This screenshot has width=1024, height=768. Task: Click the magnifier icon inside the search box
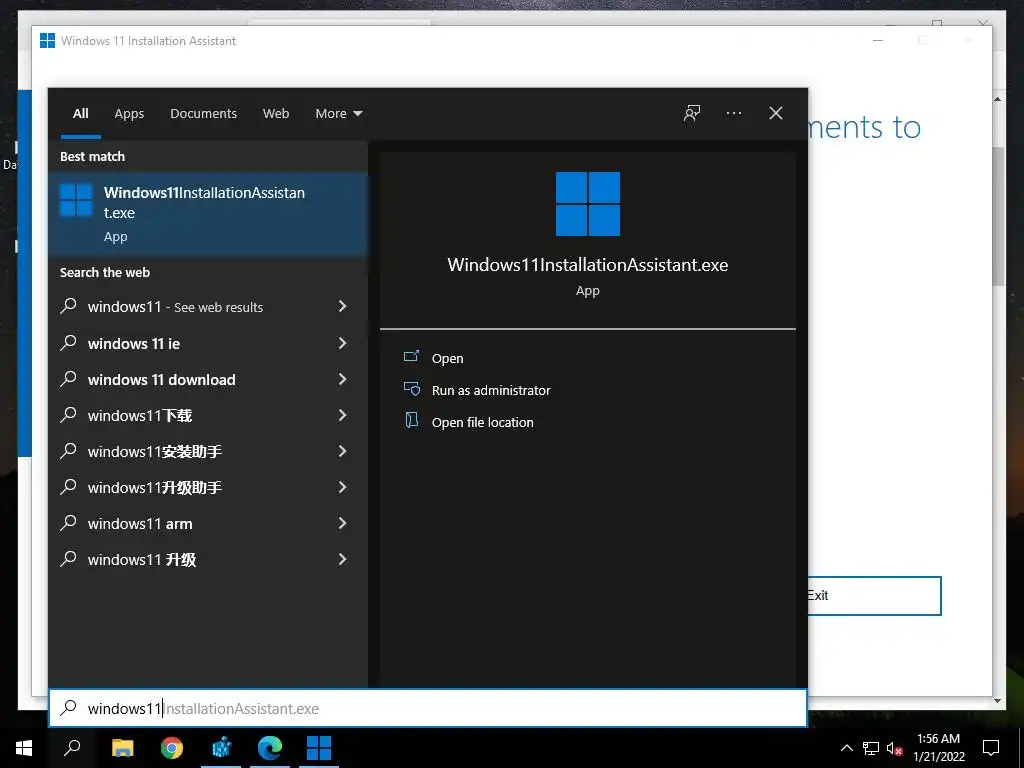[x=69, y=707]
